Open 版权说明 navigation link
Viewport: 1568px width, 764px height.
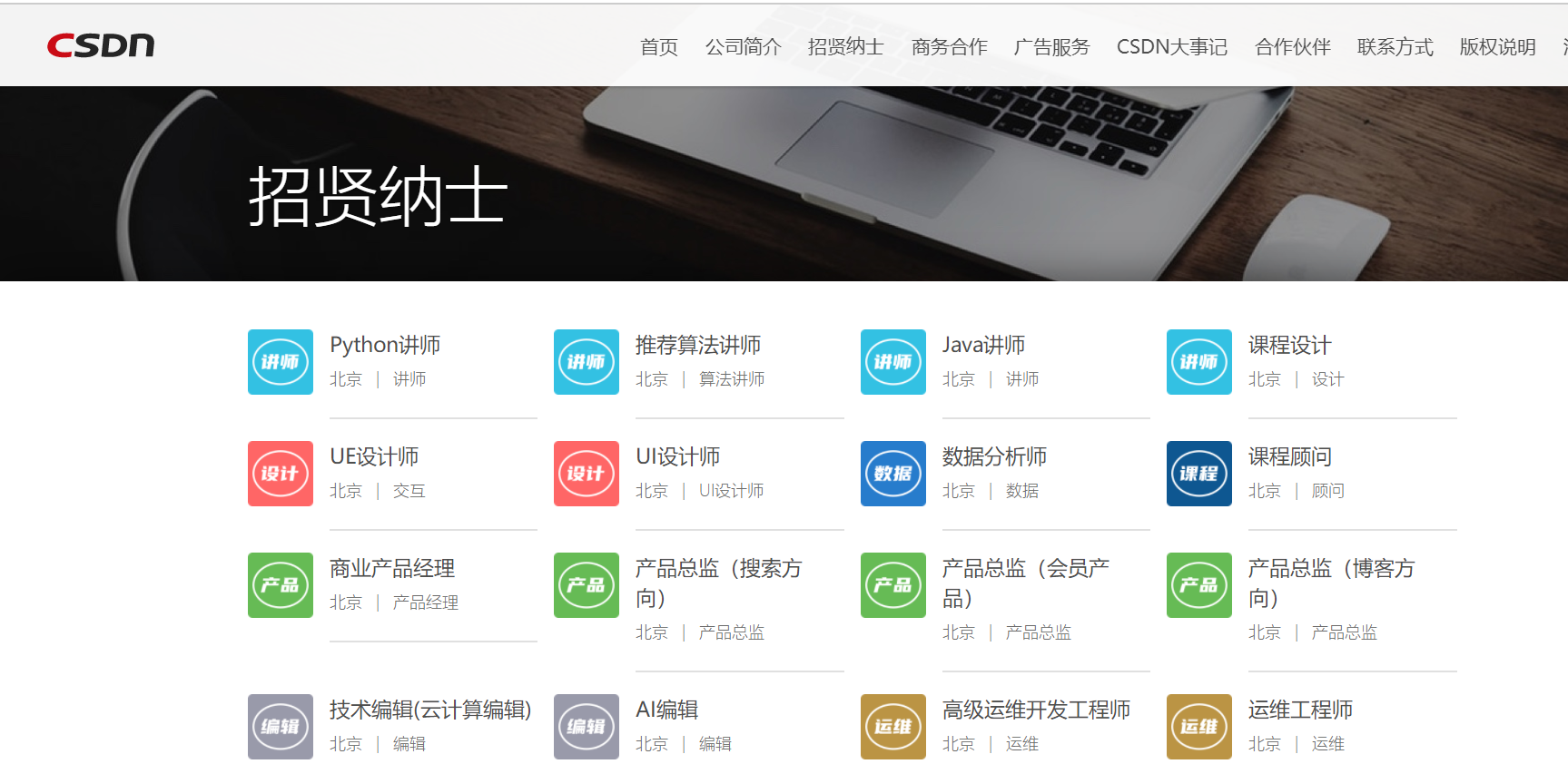coord(1497,47)
